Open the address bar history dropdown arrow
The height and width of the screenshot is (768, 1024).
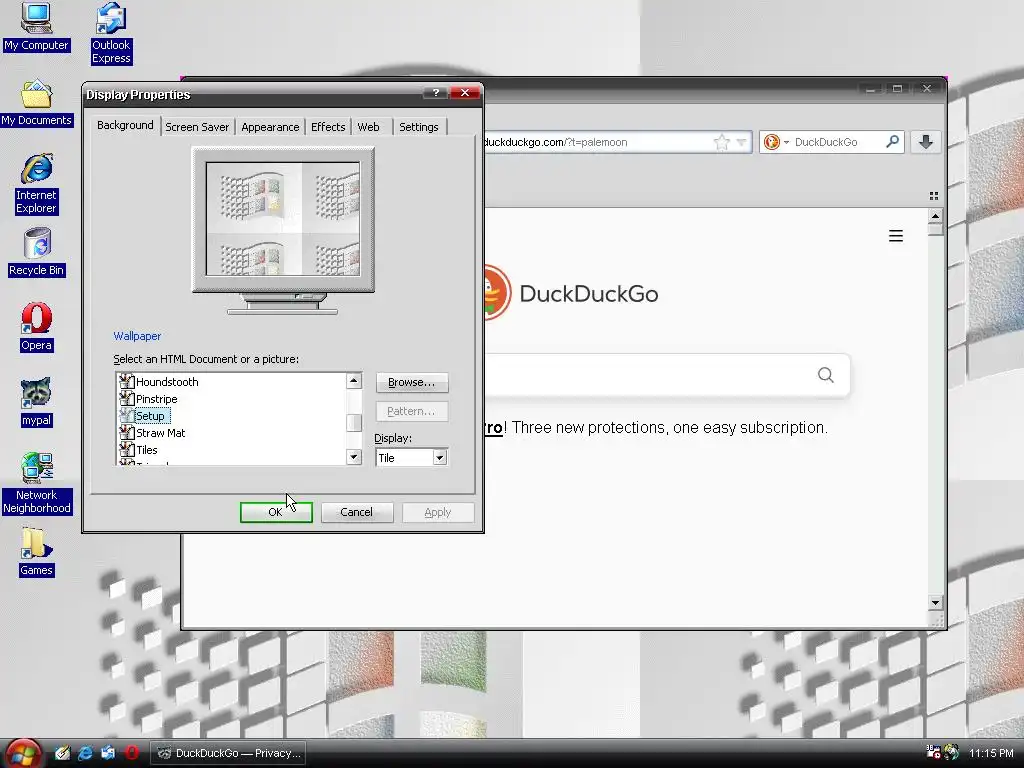click(x=741, y=142)
